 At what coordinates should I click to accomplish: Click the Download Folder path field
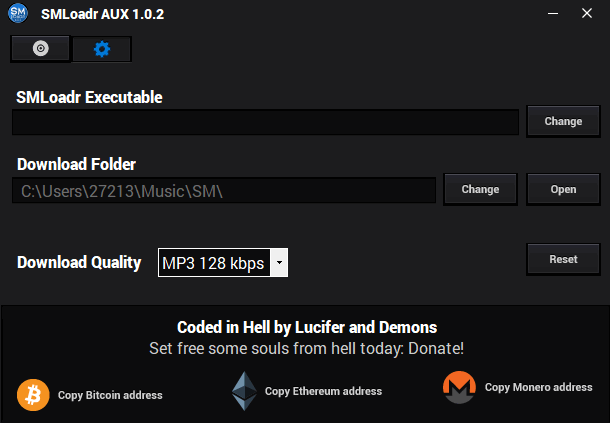[x=224, y=191]
